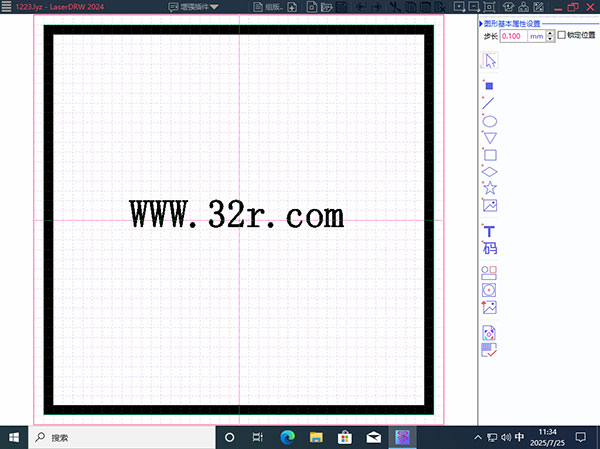The image size is (600, 449).
Task: Click the filled square point tool
Action: (489, 86)
